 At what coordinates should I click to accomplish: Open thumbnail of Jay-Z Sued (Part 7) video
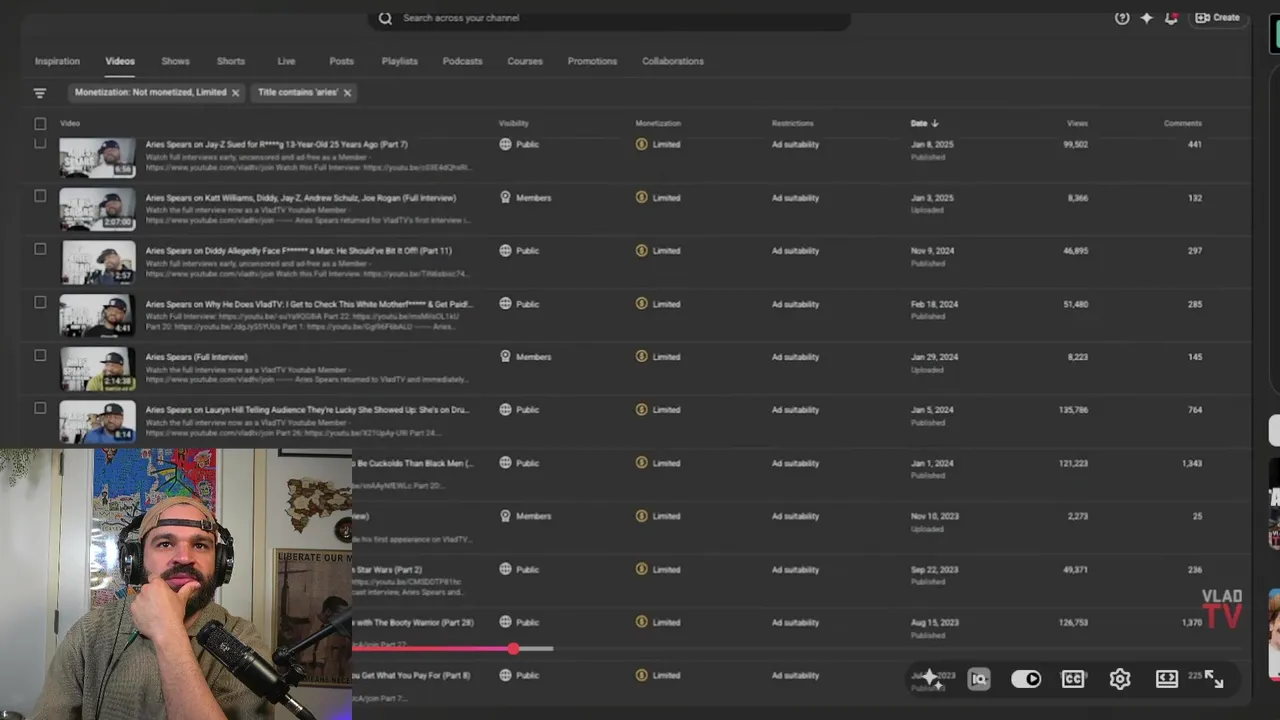(97, 157)
